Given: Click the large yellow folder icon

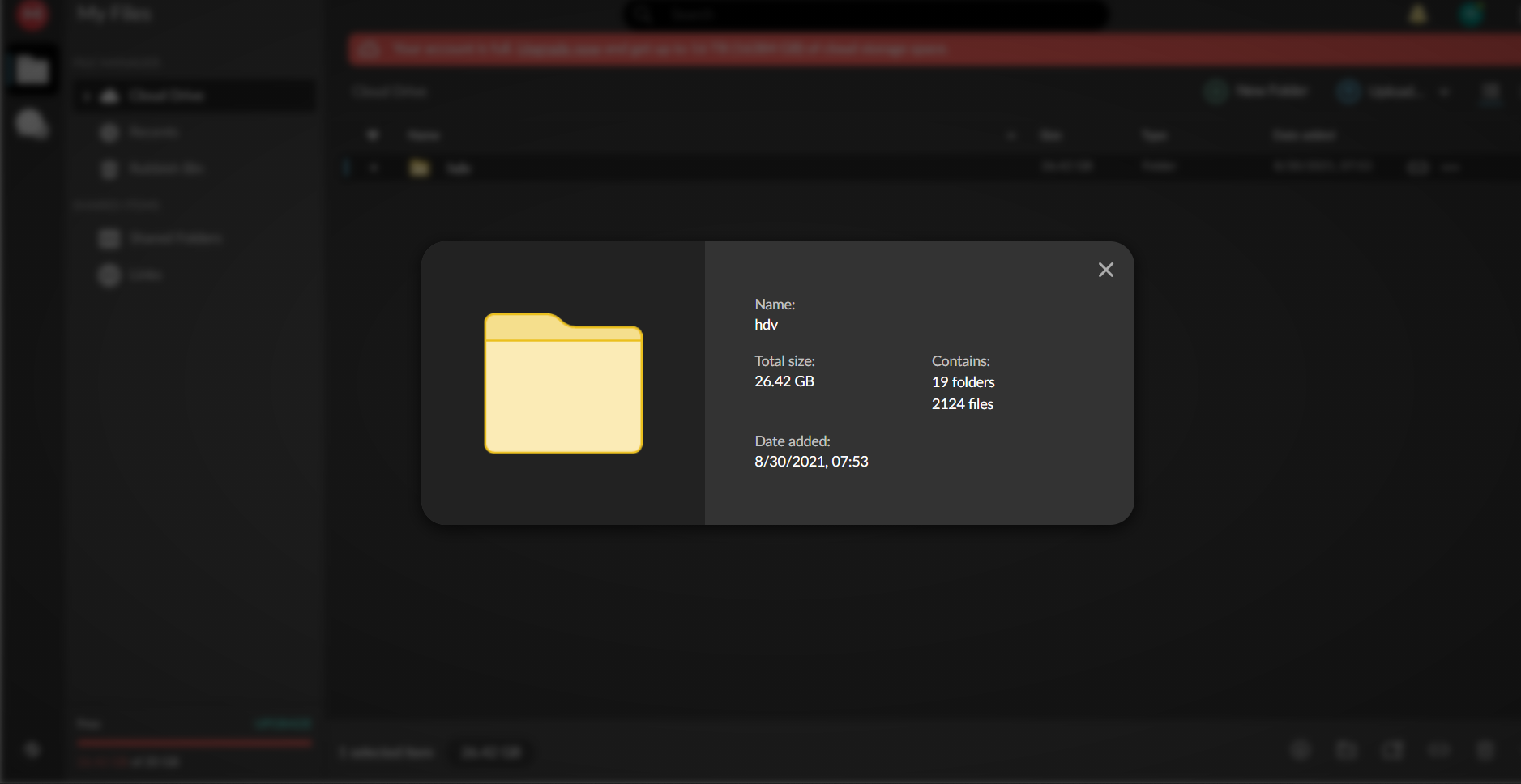Looking at the screenshot, I should tap(563, 383).
